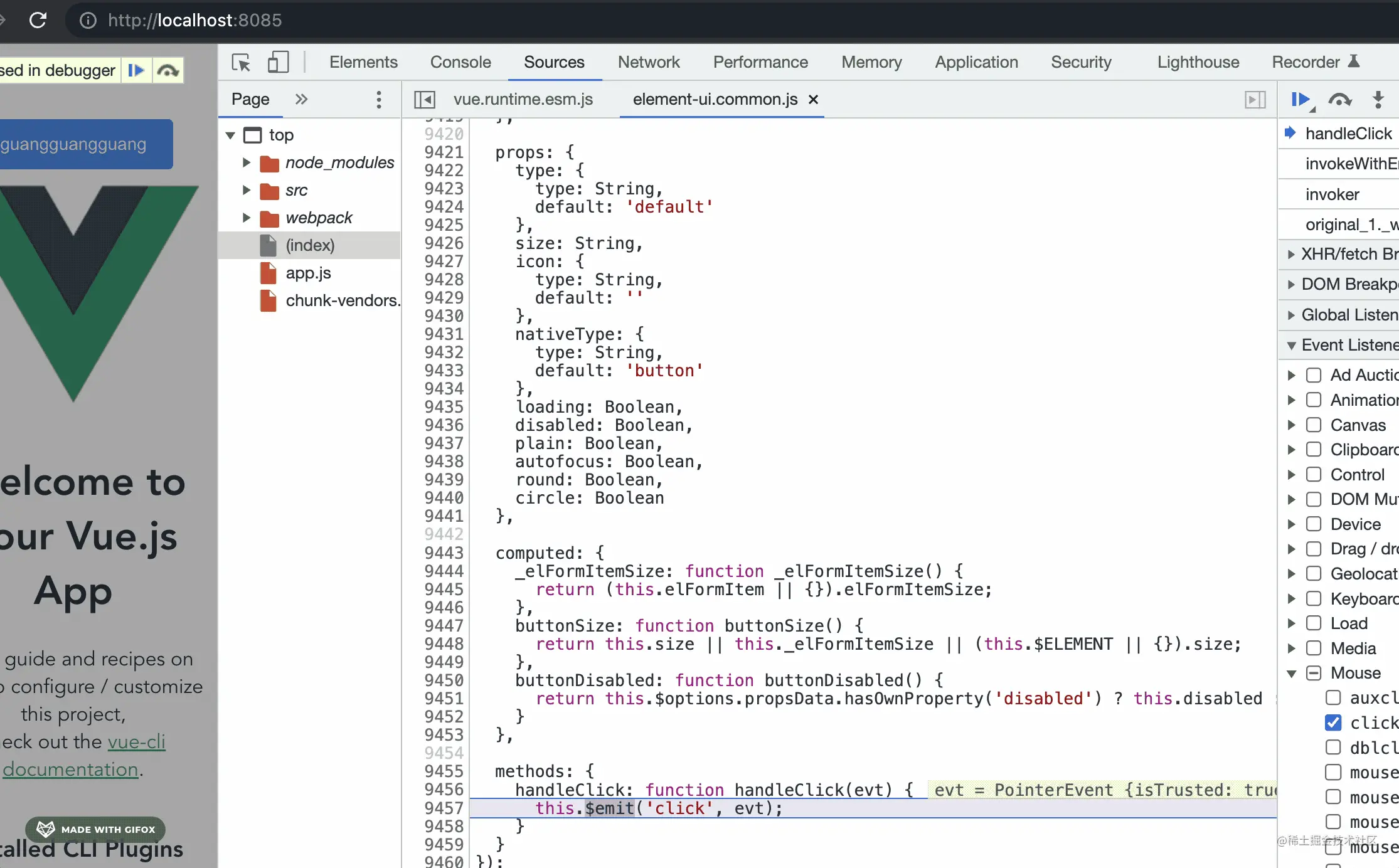Open the Page panel three-dot menu
The width and height of the screenshot is (1399, 868).
[378, 100]
